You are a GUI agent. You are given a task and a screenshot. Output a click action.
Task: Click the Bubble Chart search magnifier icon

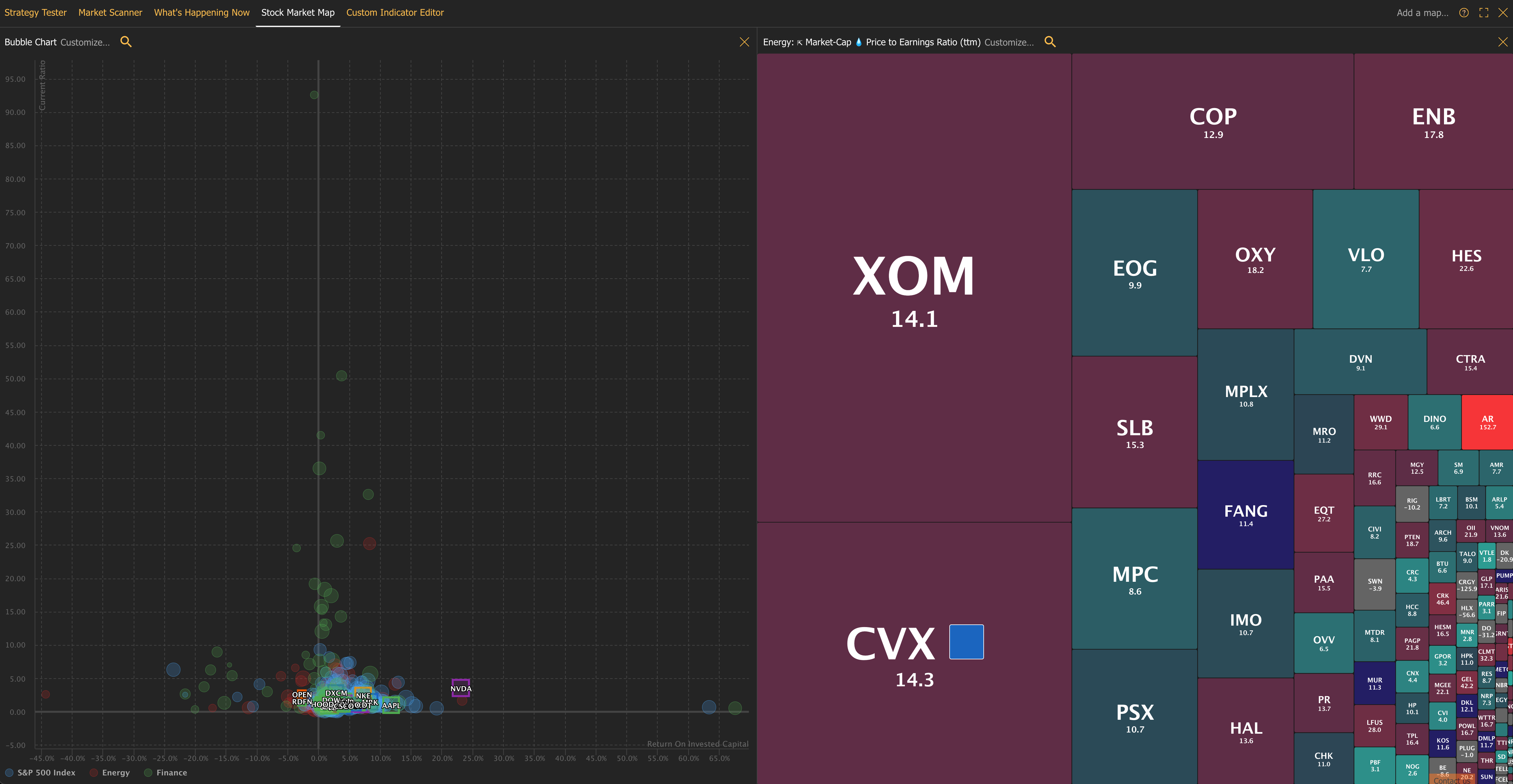126,42
